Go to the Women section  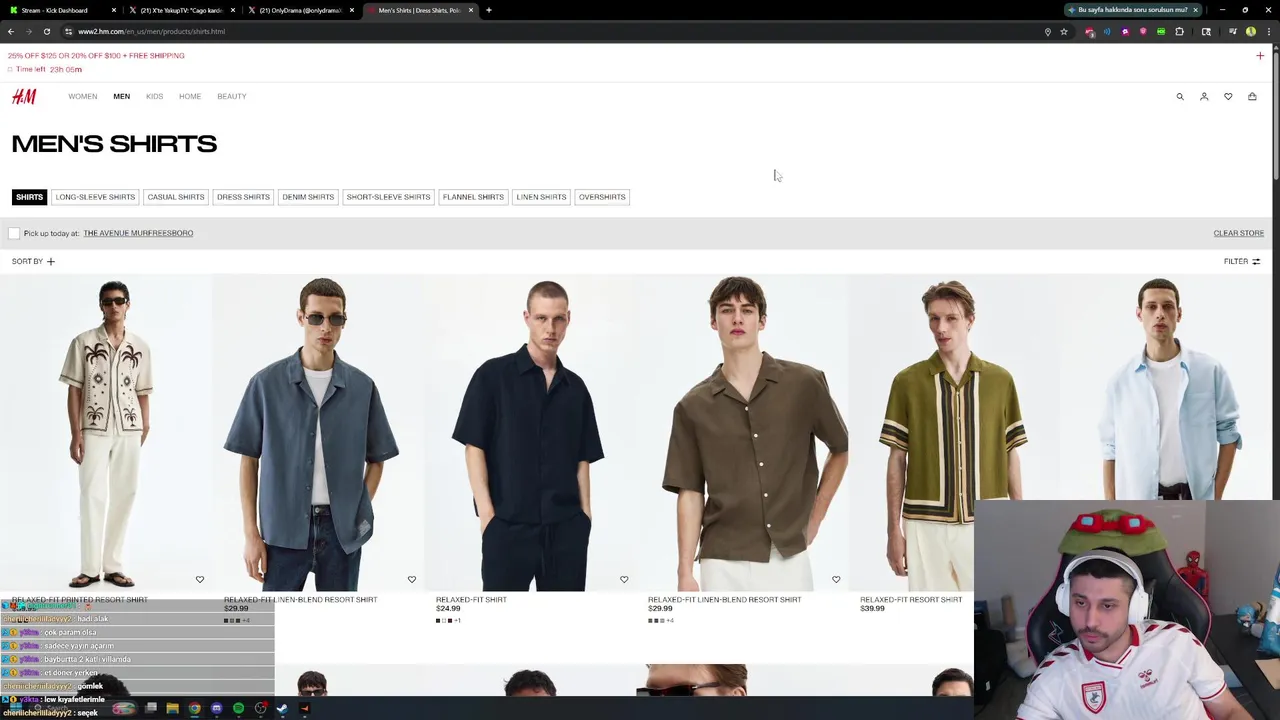coord(83,96)
